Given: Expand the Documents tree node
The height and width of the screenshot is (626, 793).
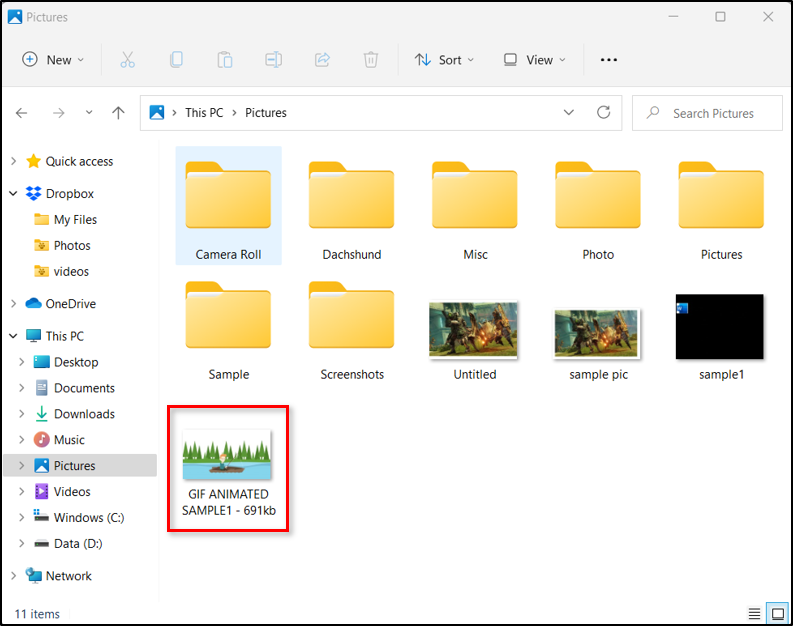Looking at the screenshot, I should click(22, 388).
